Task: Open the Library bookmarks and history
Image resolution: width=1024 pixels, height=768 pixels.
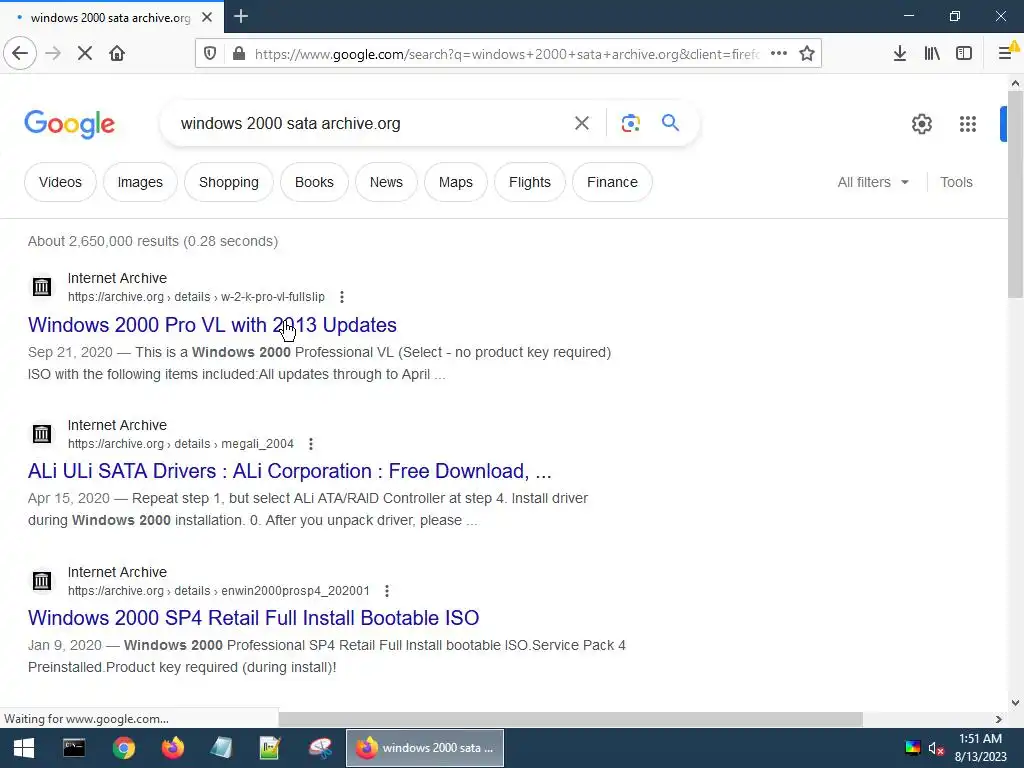Action: click(932, 54)
